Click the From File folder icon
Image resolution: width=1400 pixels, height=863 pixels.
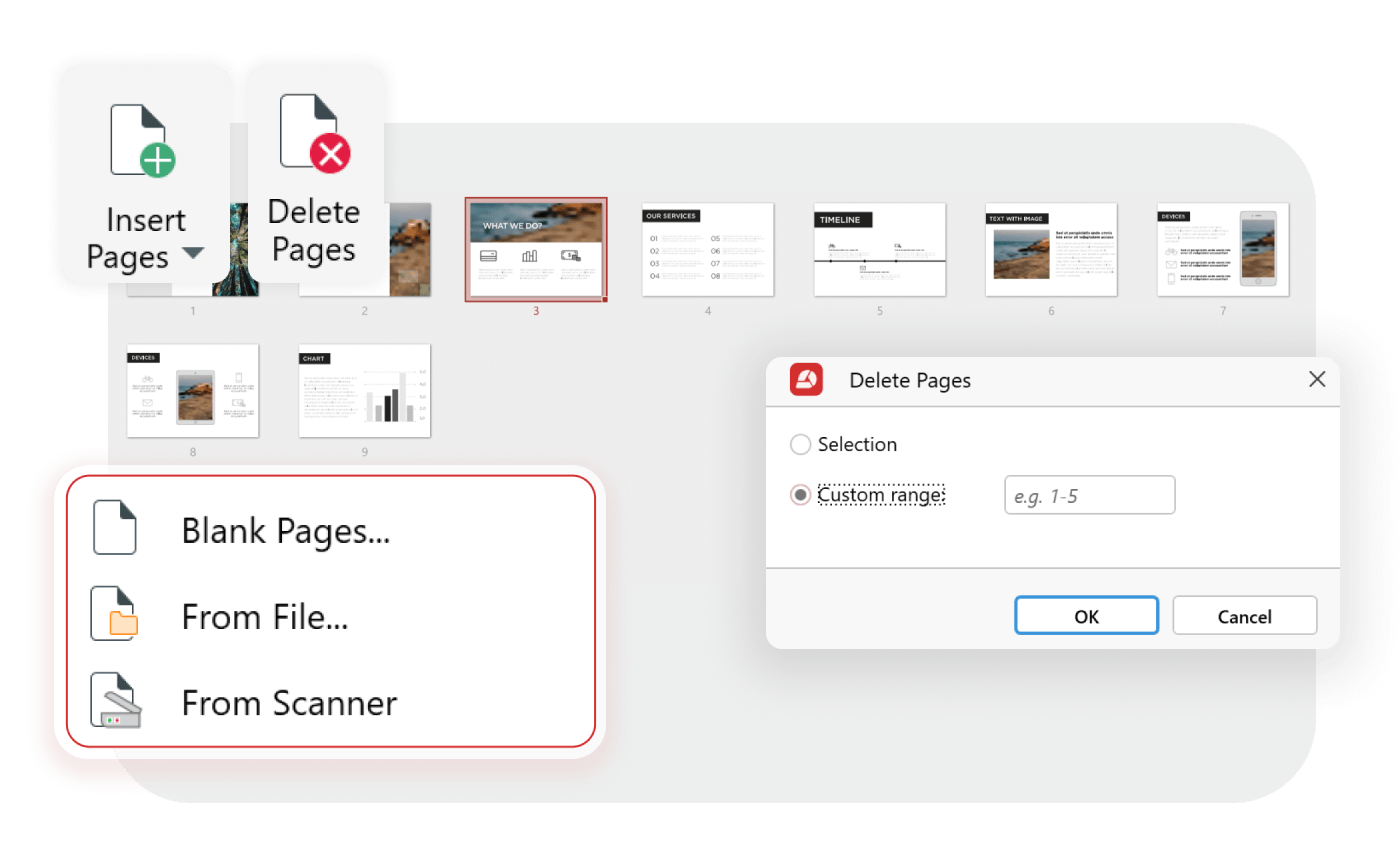click(x=115, y=614)
